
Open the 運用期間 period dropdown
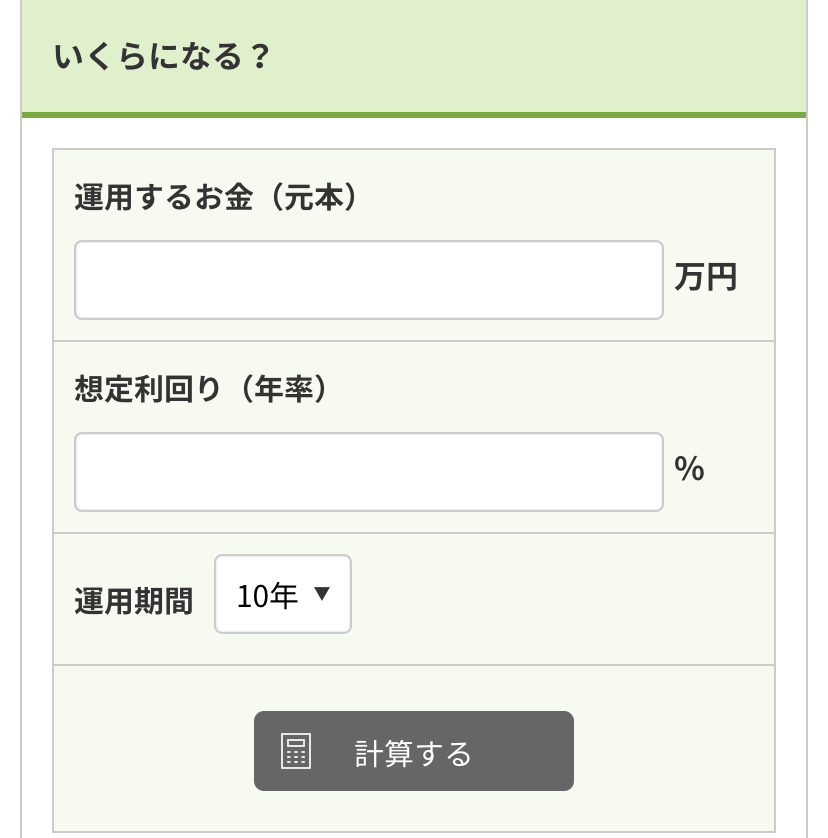pos(283,594)
